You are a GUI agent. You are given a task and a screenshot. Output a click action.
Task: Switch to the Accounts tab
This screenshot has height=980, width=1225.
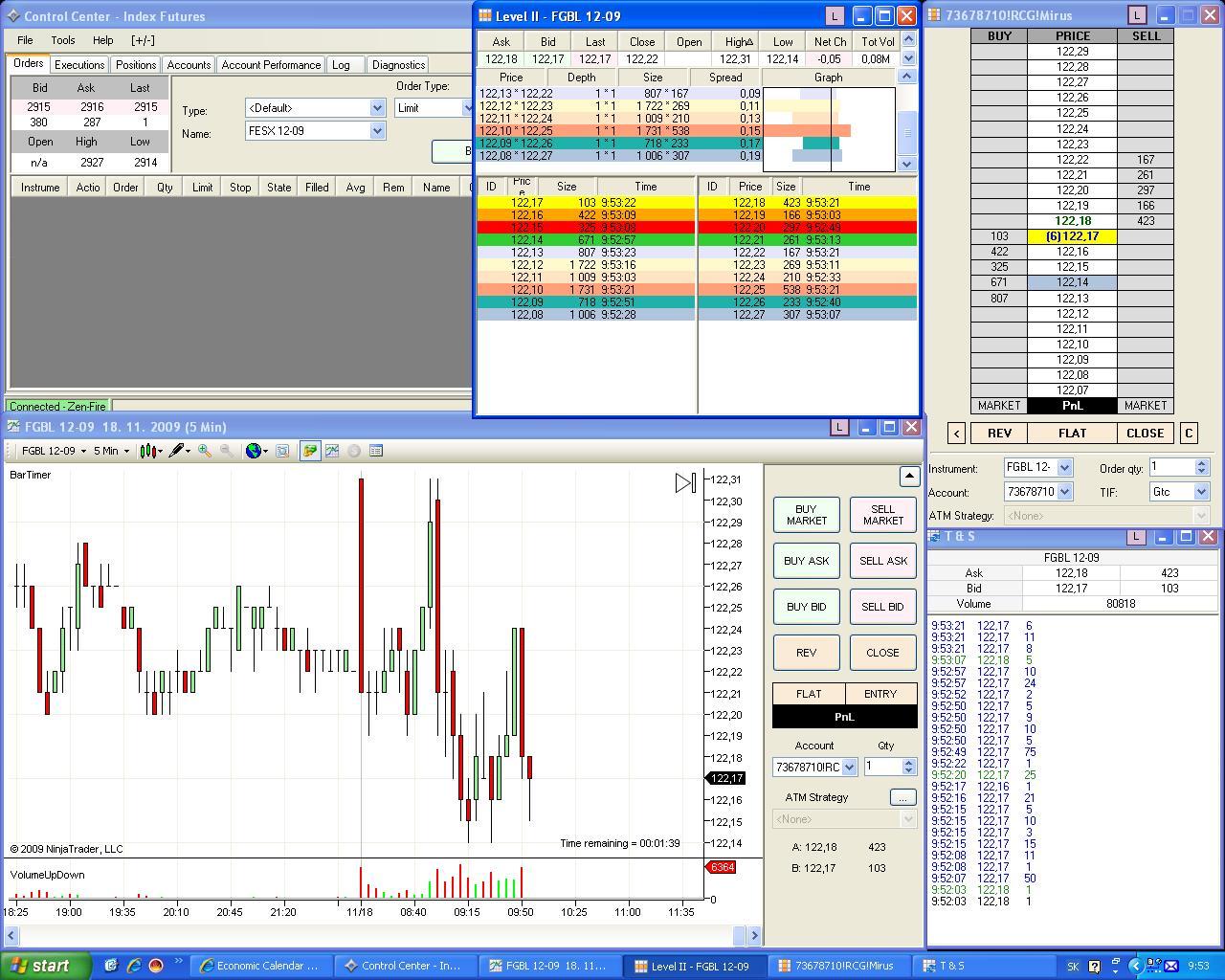189,65
